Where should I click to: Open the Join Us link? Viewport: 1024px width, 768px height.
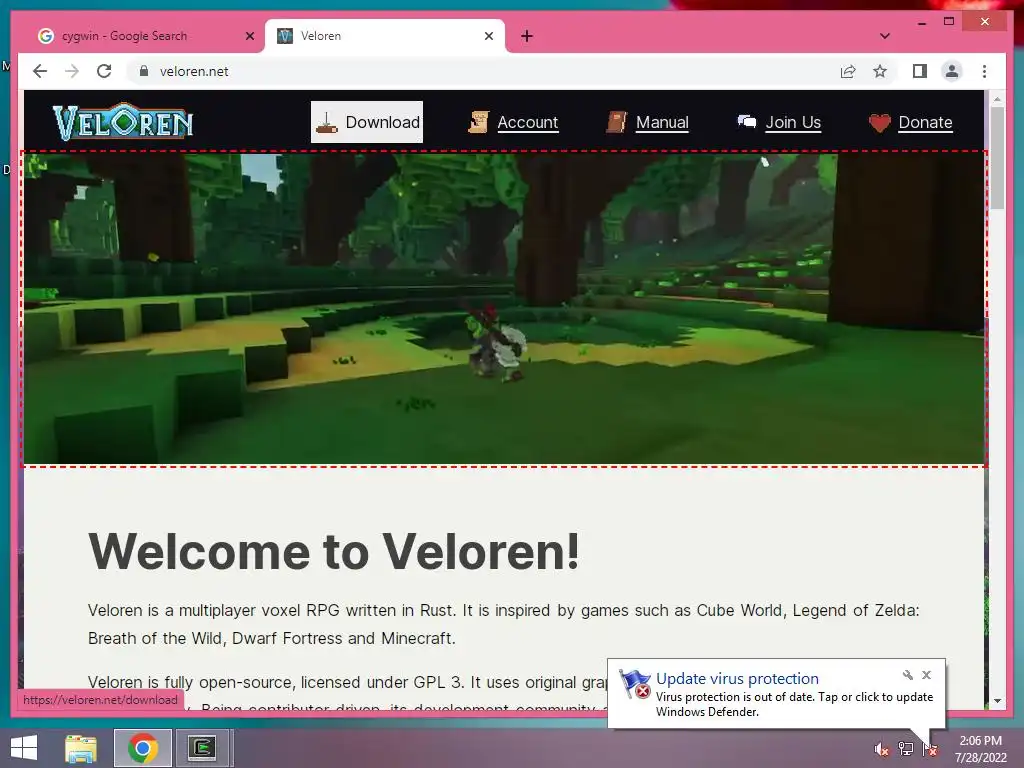coord(793,122)
